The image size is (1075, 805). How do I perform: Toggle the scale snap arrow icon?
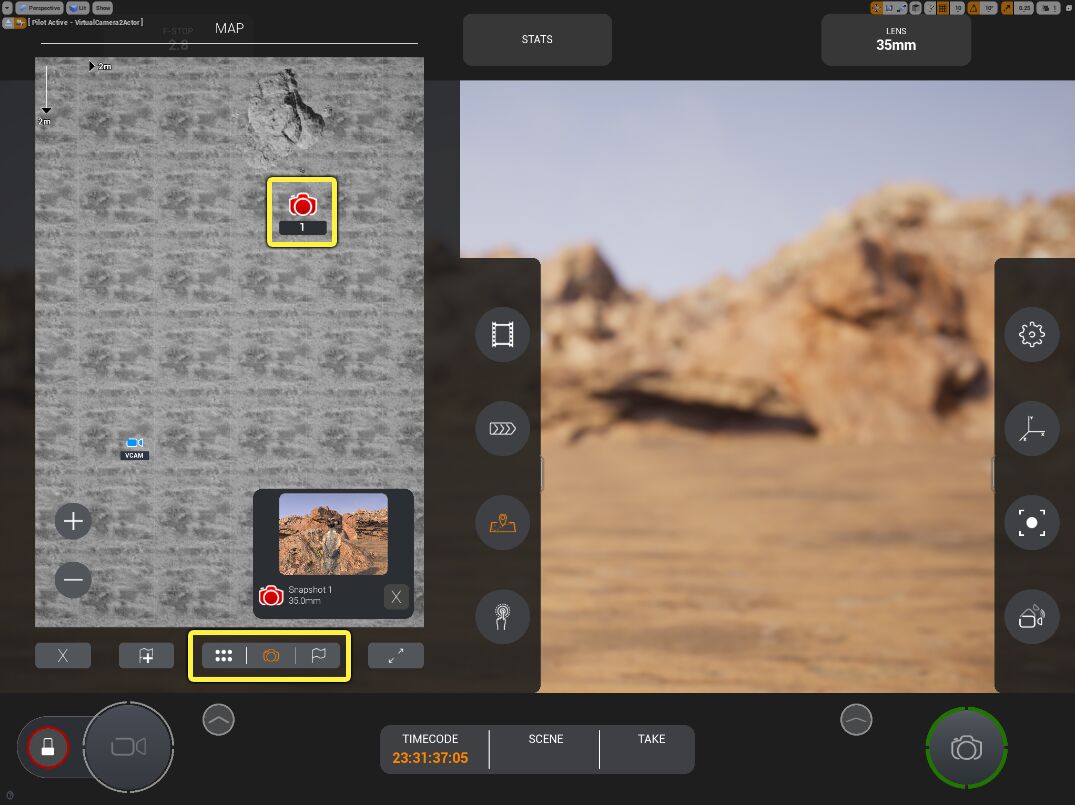pyautogui.click(x=1006, y=8)
